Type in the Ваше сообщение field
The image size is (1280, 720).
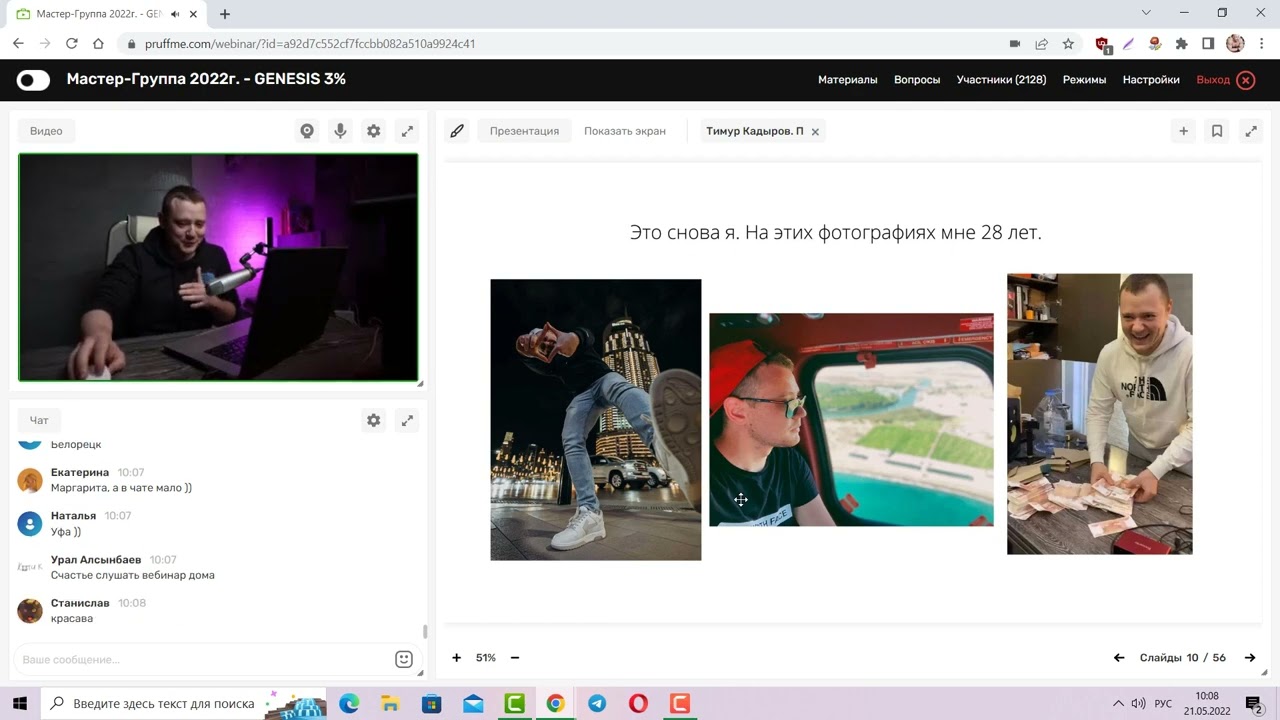pyautogui.click(x=200, y=660)
